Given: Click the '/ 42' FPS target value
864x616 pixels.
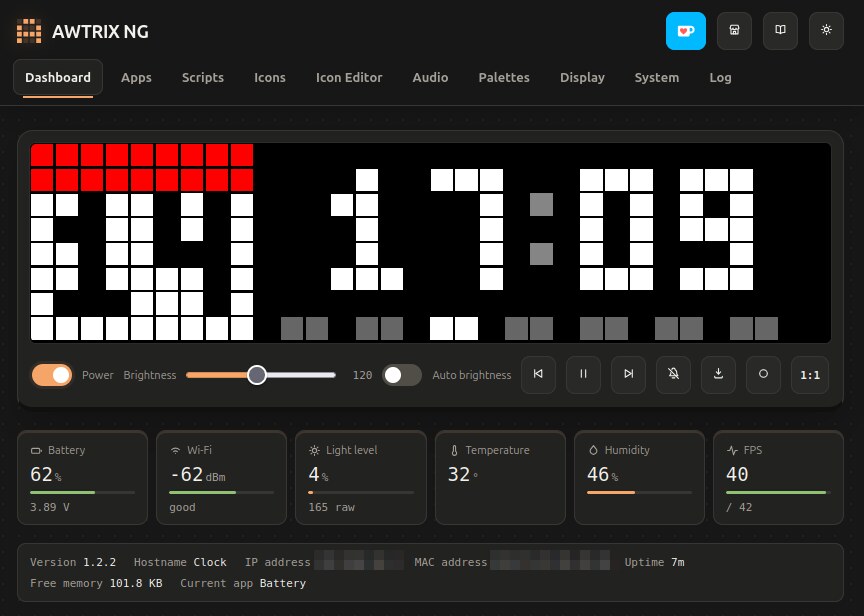Looking at the screenshot, I should 739,507.
